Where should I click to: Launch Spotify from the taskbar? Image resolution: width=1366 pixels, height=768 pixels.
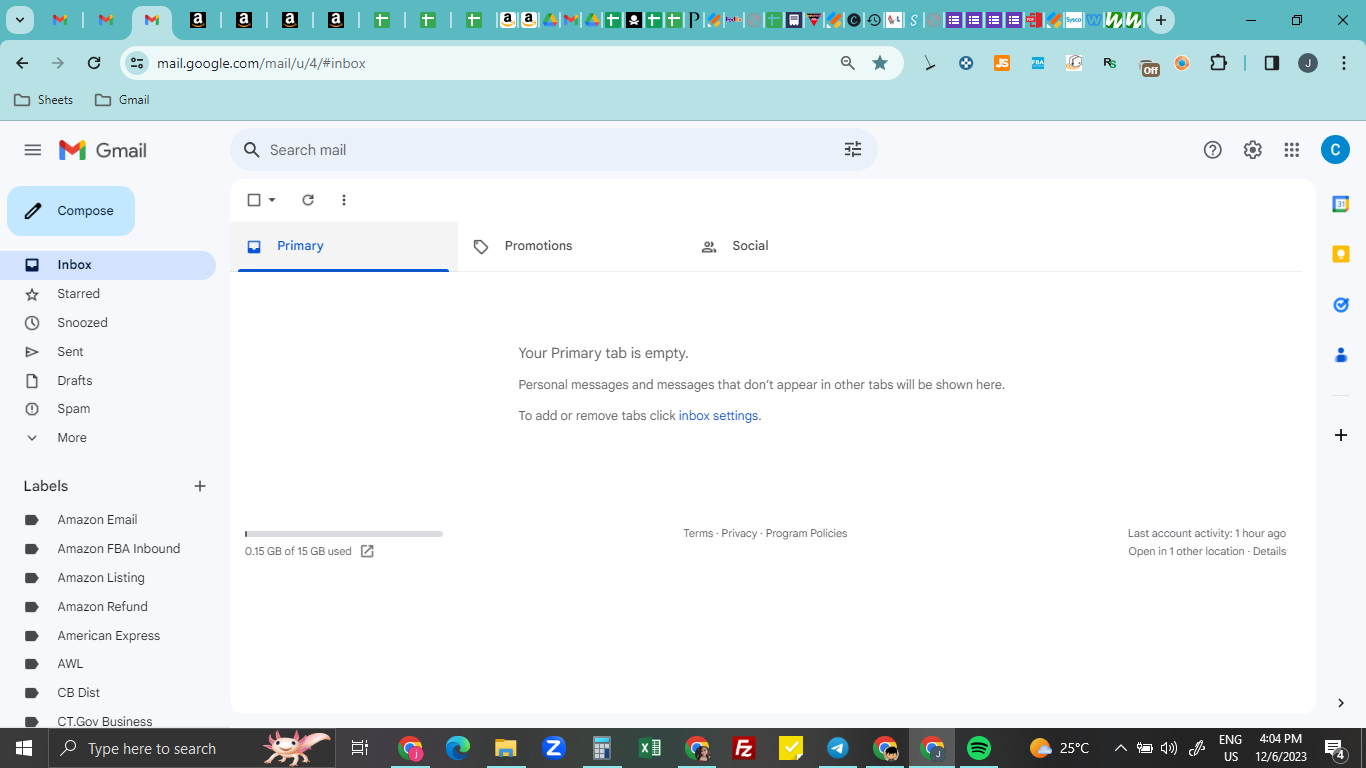[x=979, y=748]
